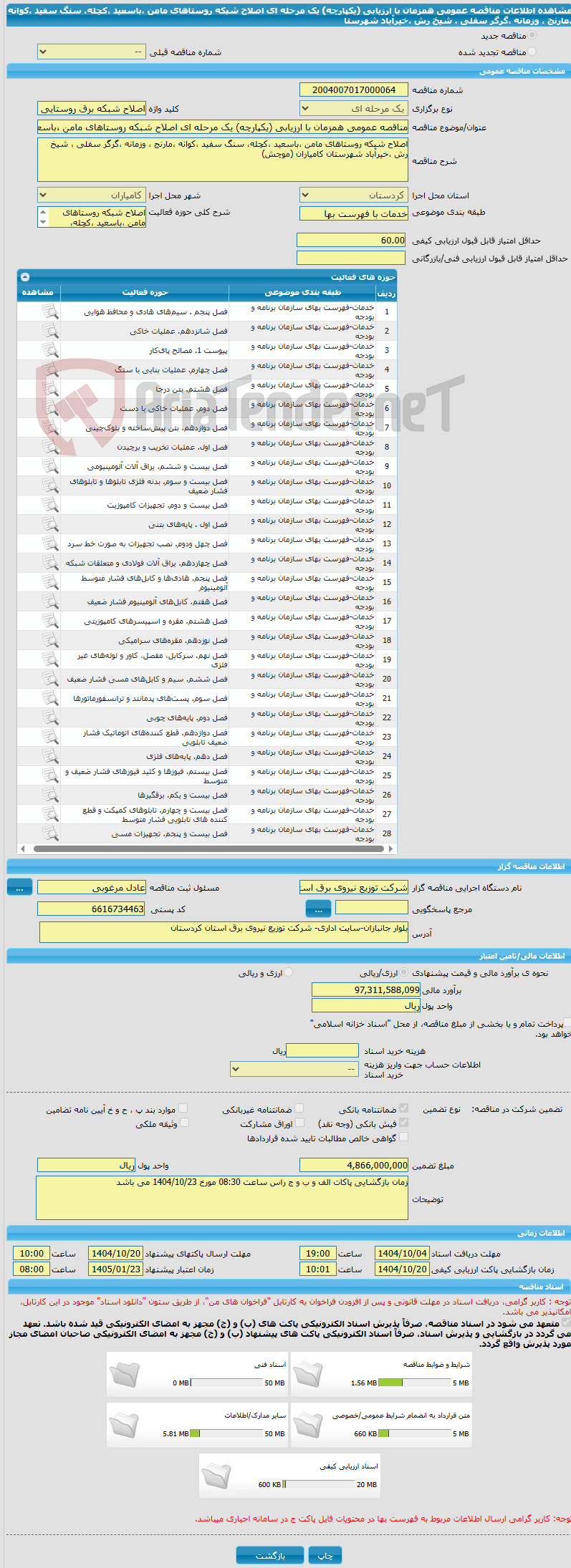Click the ردیف column header

click(x=386, y=293)
